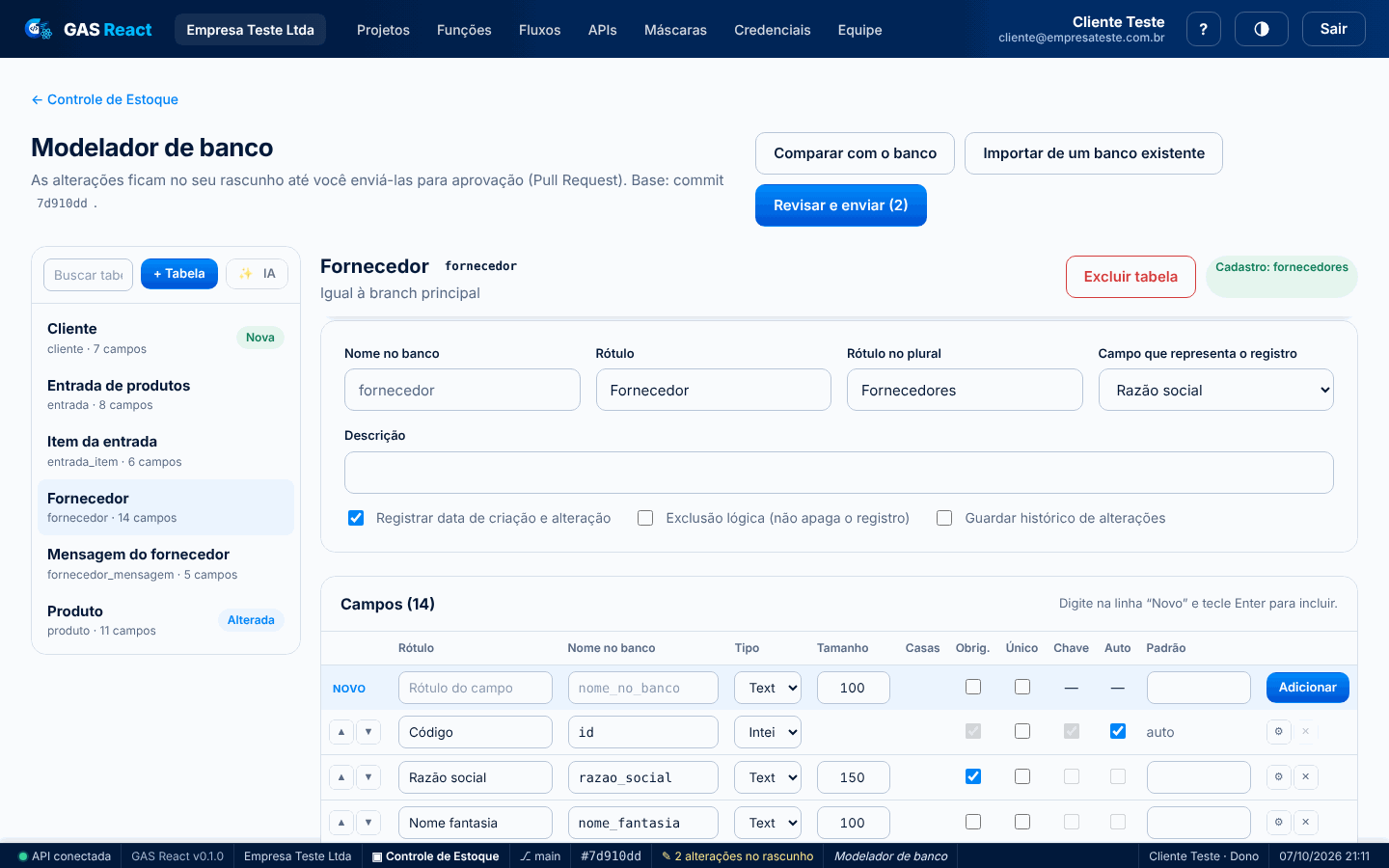Screen dimensions: 1389x868
Task: Go to Funções in the top navigation
Action: (x=464, y=30)
